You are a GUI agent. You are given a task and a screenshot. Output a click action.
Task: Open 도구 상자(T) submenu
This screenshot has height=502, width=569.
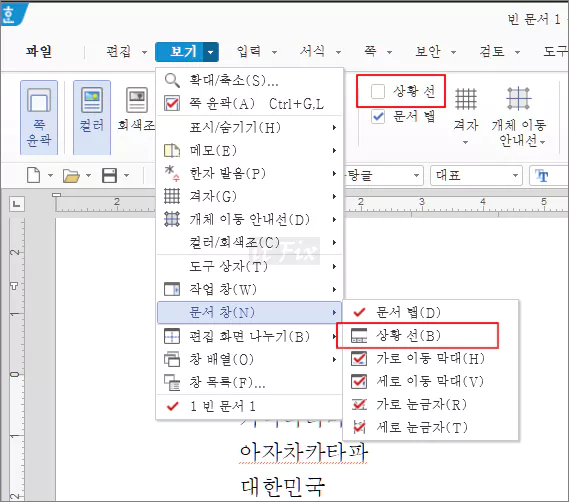point(249,266)
